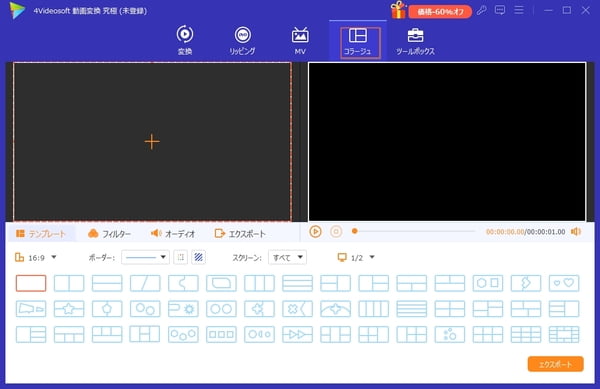
Task: Select the コラージュ tab
Action: point(358,41)
